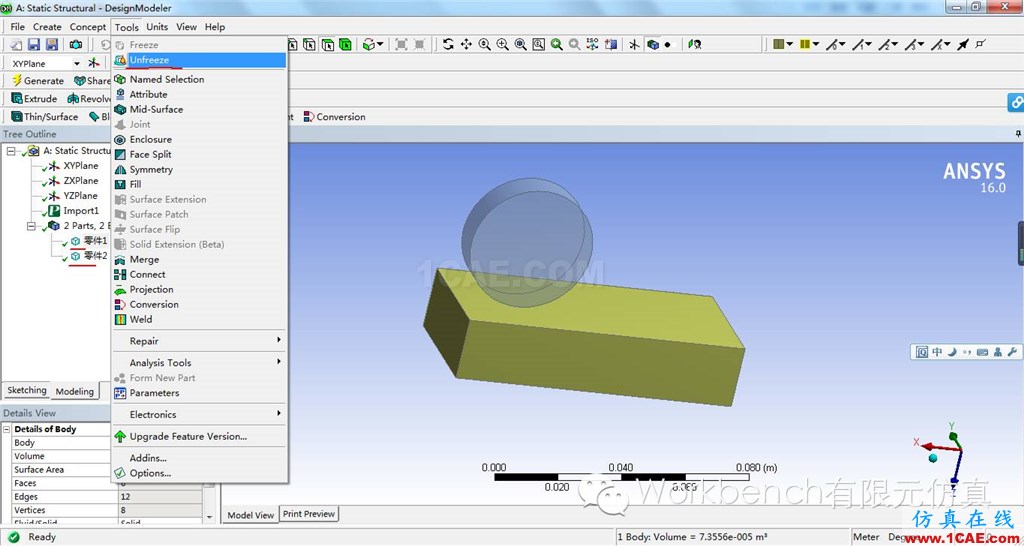Open the Repair submenu
The image size is (1024, 546).
(199, 341)
